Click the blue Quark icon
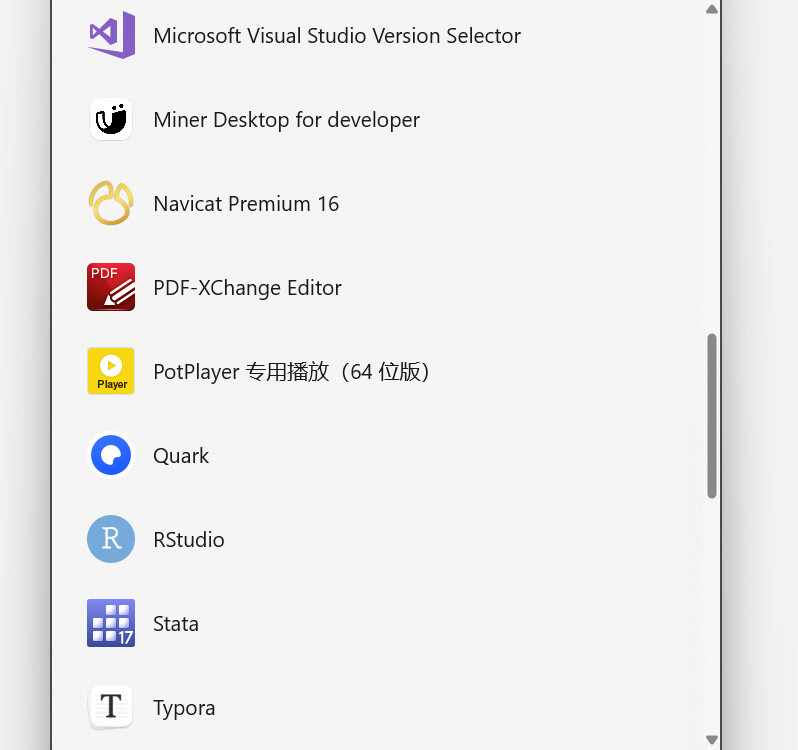The width and height of the screenshot is (798, 750). tap(111, 455)
